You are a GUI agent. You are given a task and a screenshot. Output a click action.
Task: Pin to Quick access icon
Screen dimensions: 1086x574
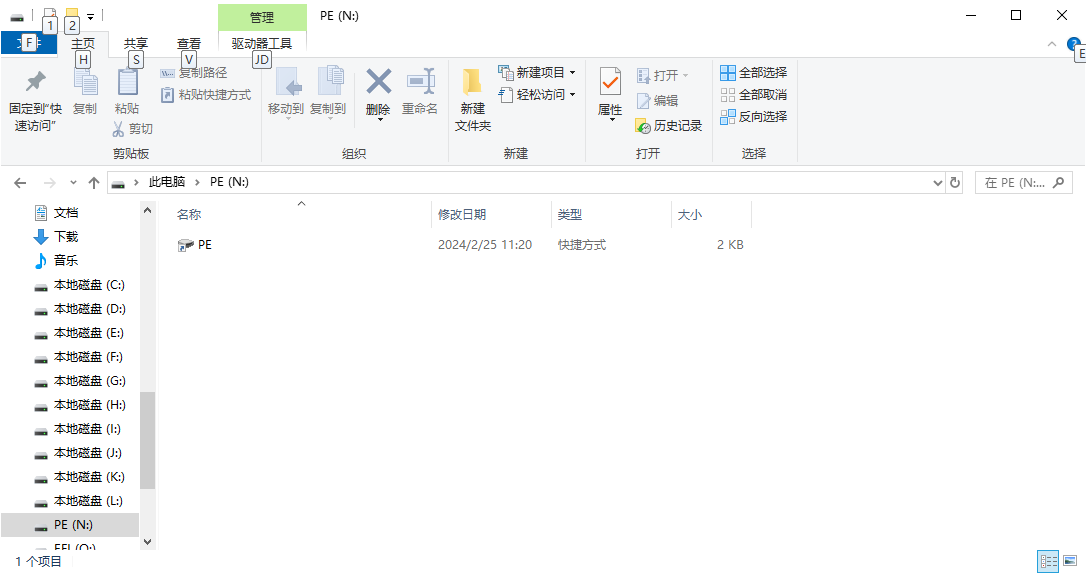(35, 82)
